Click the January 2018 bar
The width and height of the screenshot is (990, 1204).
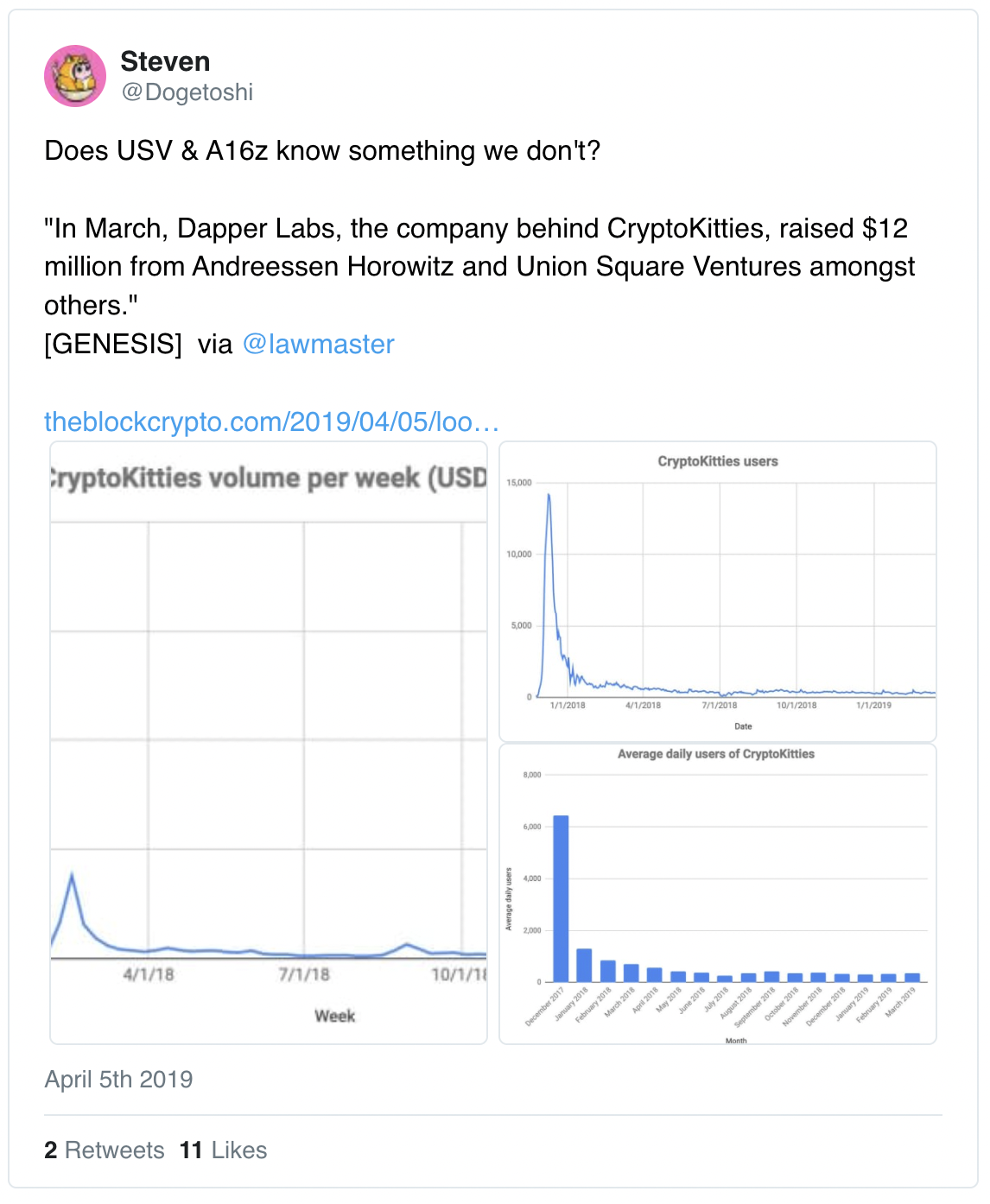(x=584, y=965)
